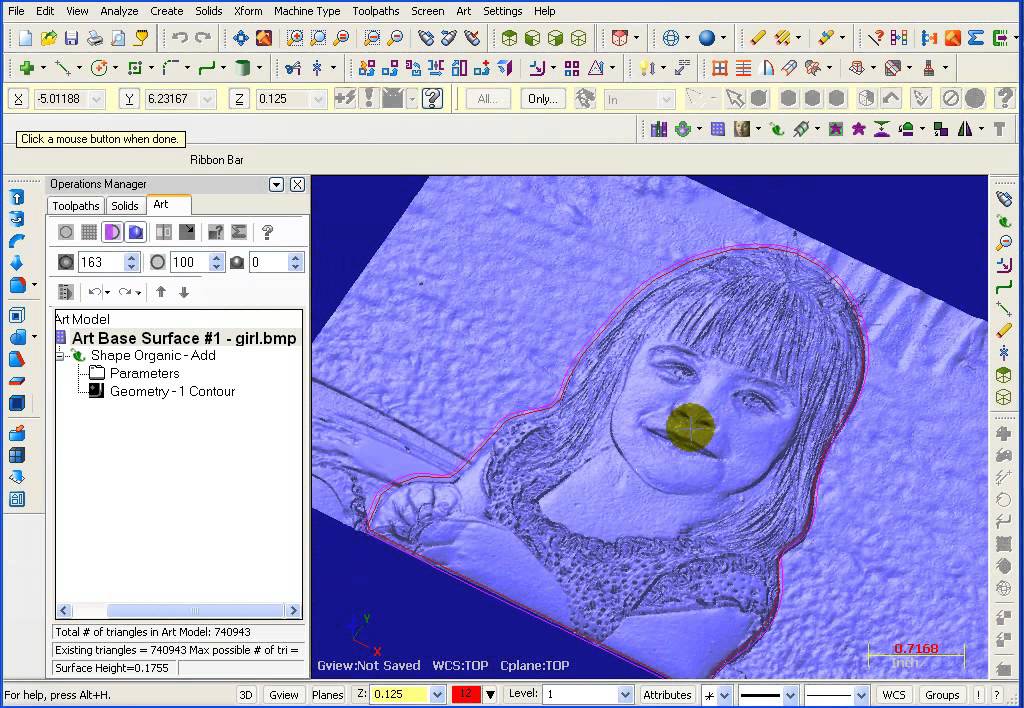1024x708 pixels.
Task: Click inside the X coordinate input field
Action: [x=62, y=99]
